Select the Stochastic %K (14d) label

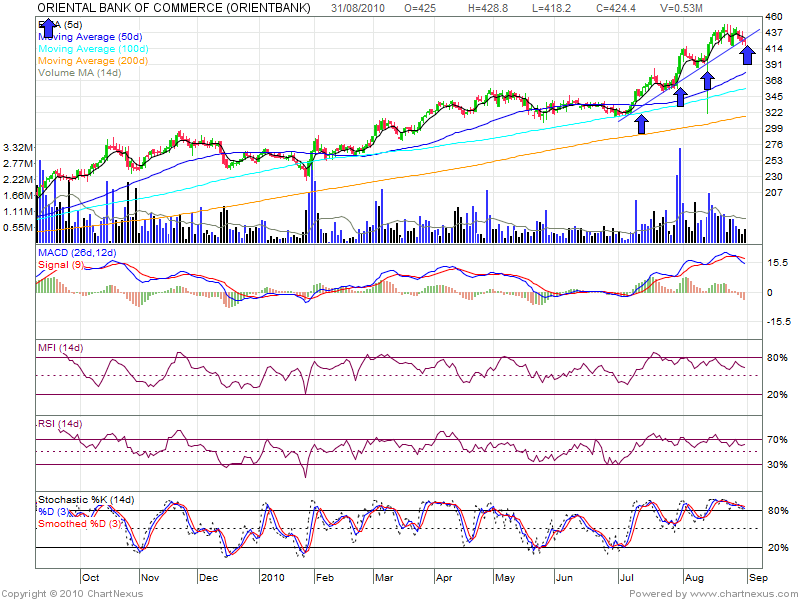click(85, 499)
